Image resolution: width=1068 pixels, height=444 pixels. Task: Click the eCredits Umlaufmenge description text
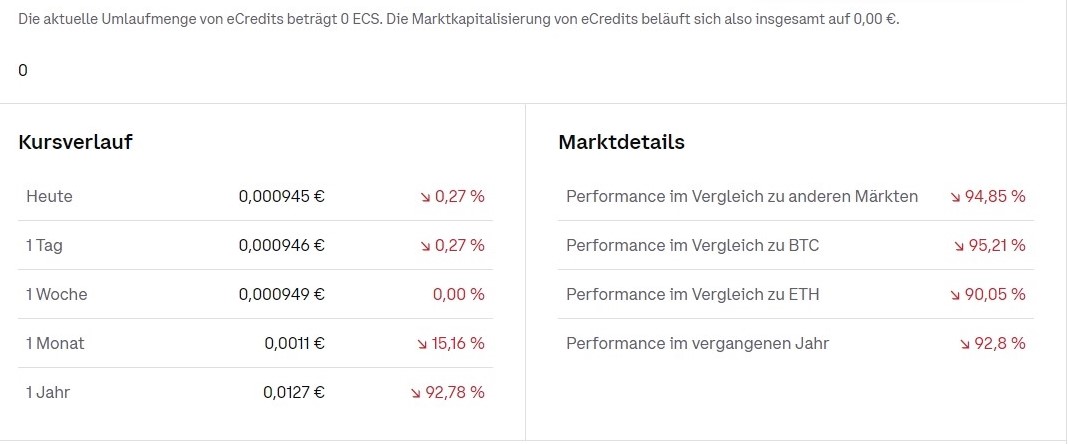(458, 19)
